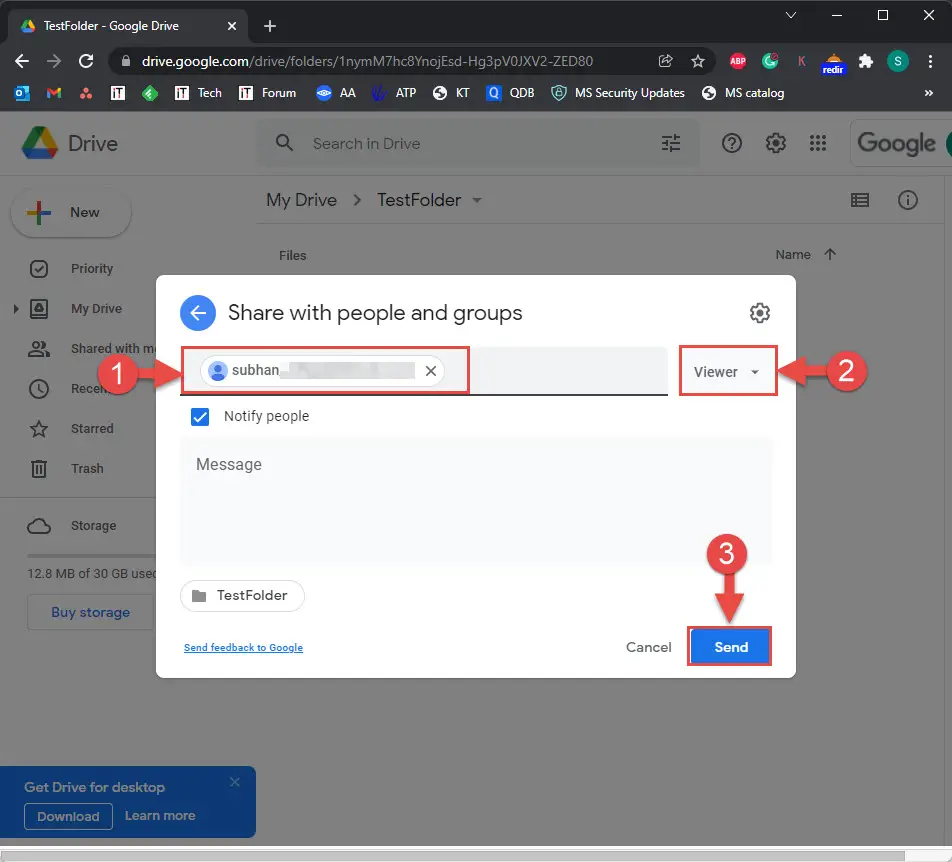Click the Search in Drive field
The image size is (952, 862).
(x=478, y=144)
